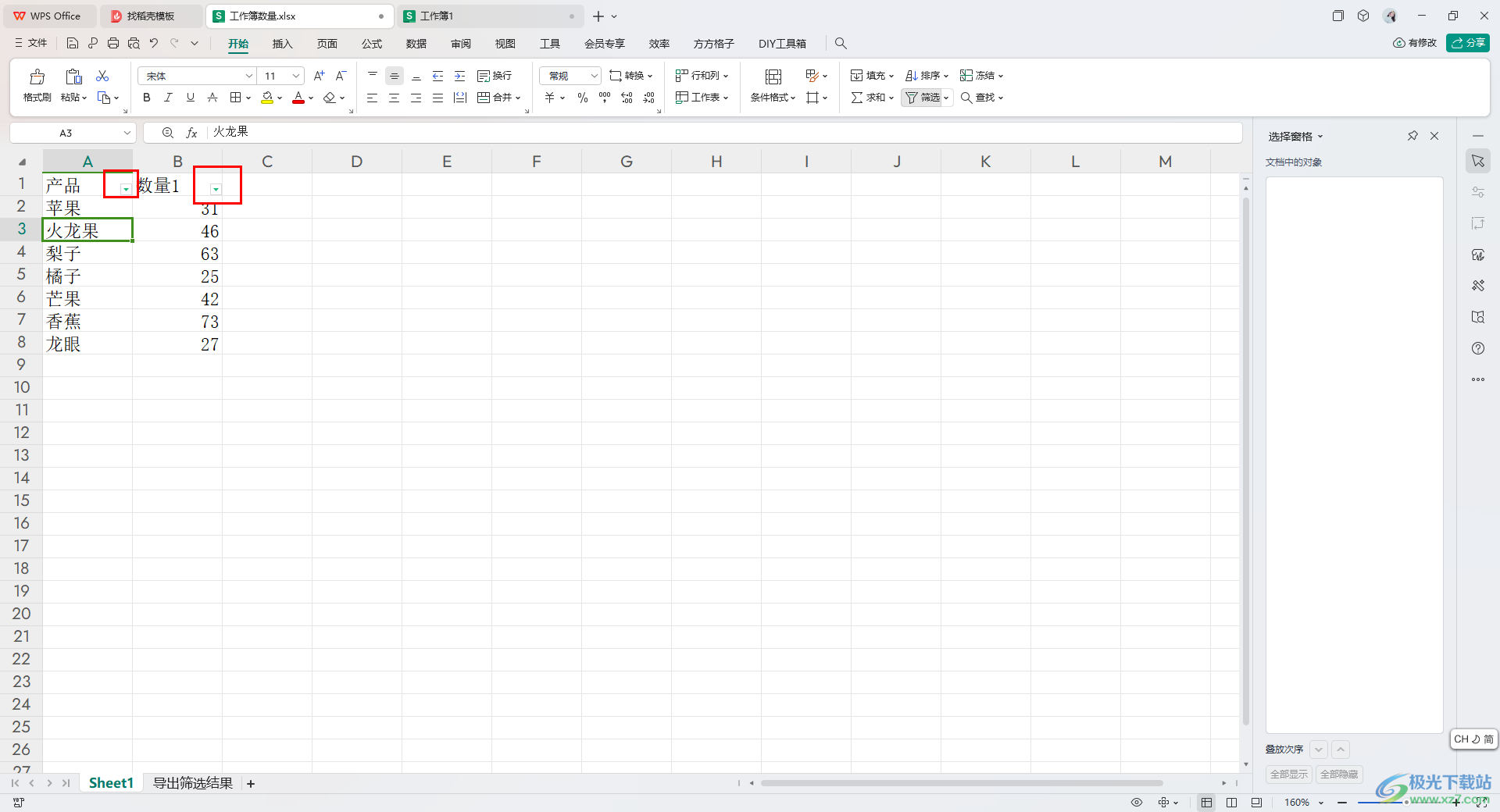Toggle Bold formatting

tap(146, 98)
